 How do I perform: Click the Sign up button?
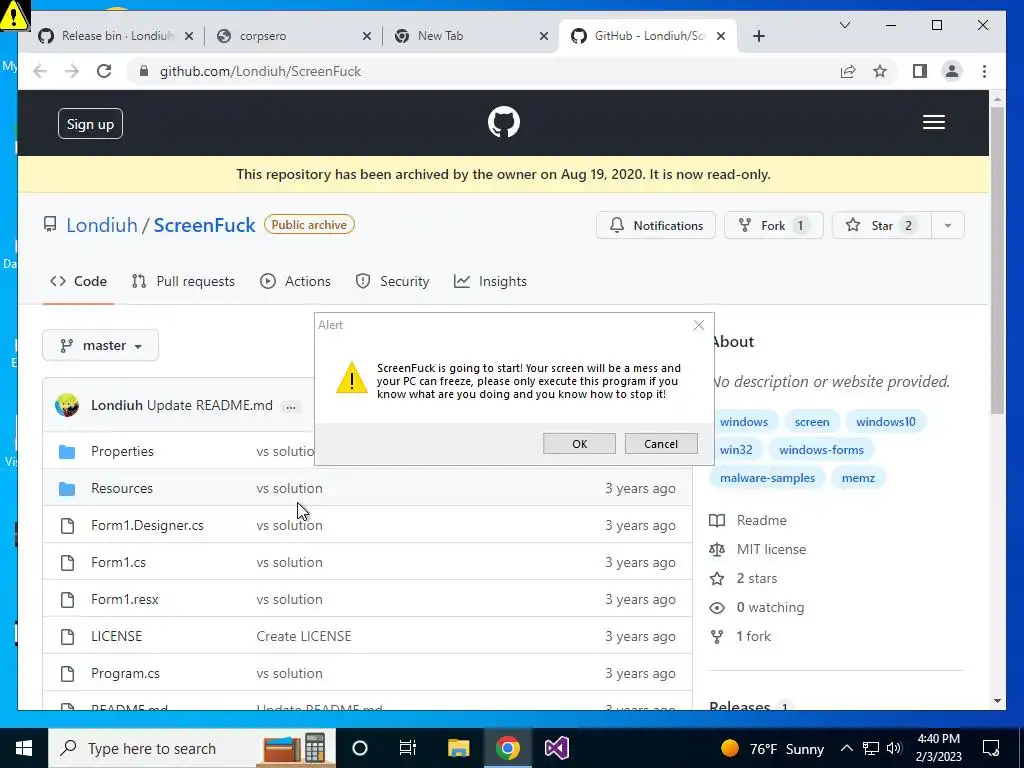point(90,123)
